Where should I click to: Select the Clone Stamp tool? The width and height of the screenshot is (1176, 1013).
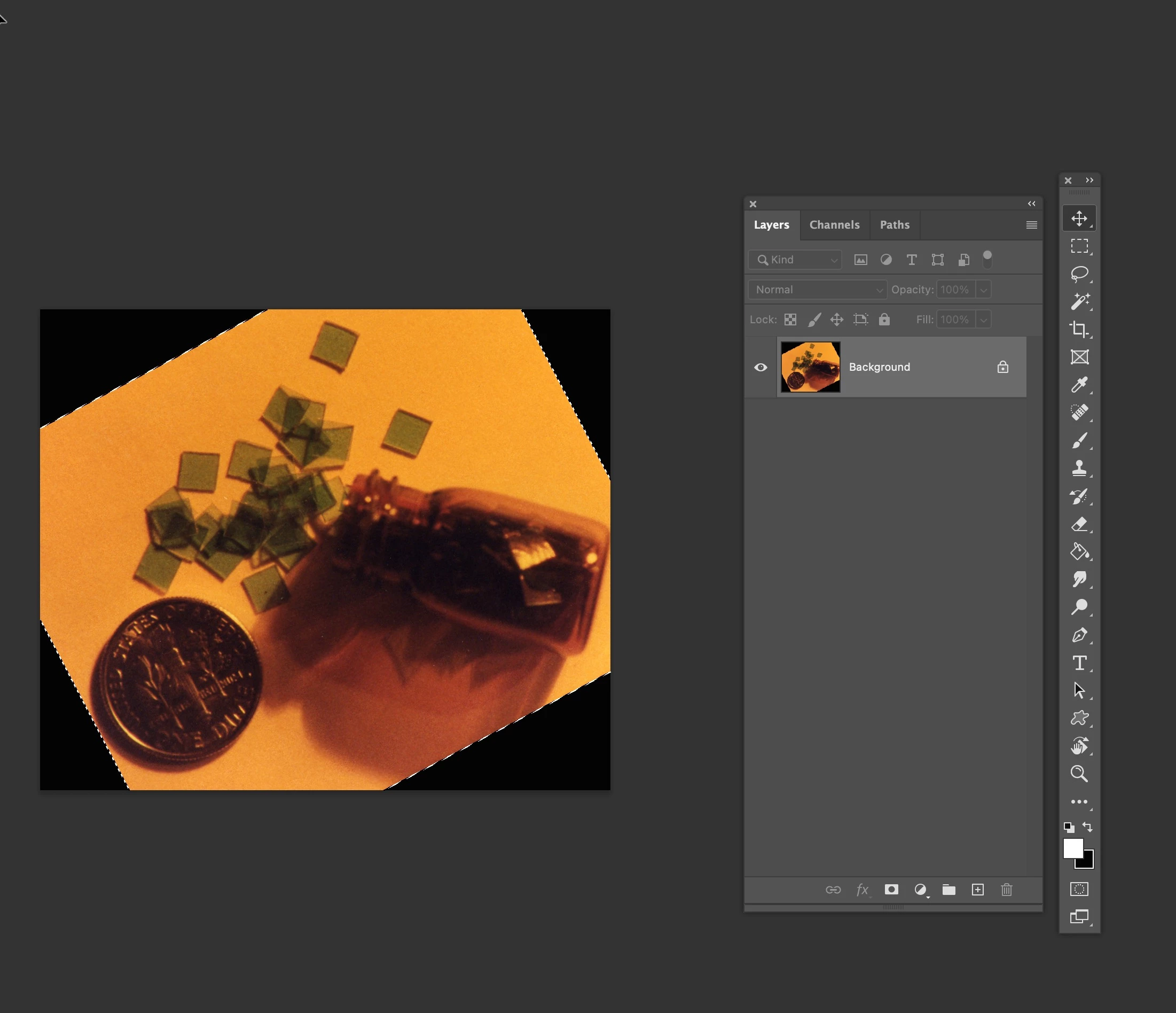pyautogui.click(x=1079, y=469)
